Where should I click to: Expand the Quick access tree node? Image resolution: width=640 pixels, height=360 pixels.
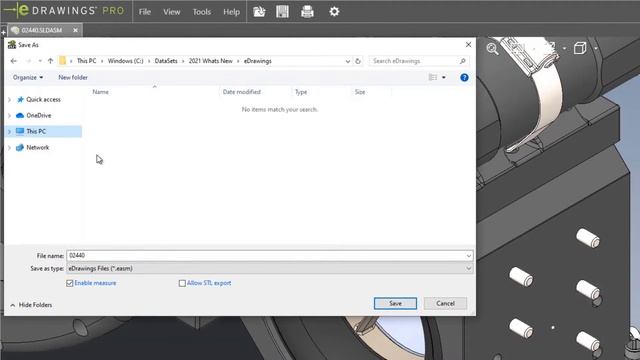pyautogui.click(x=9, y=100)
